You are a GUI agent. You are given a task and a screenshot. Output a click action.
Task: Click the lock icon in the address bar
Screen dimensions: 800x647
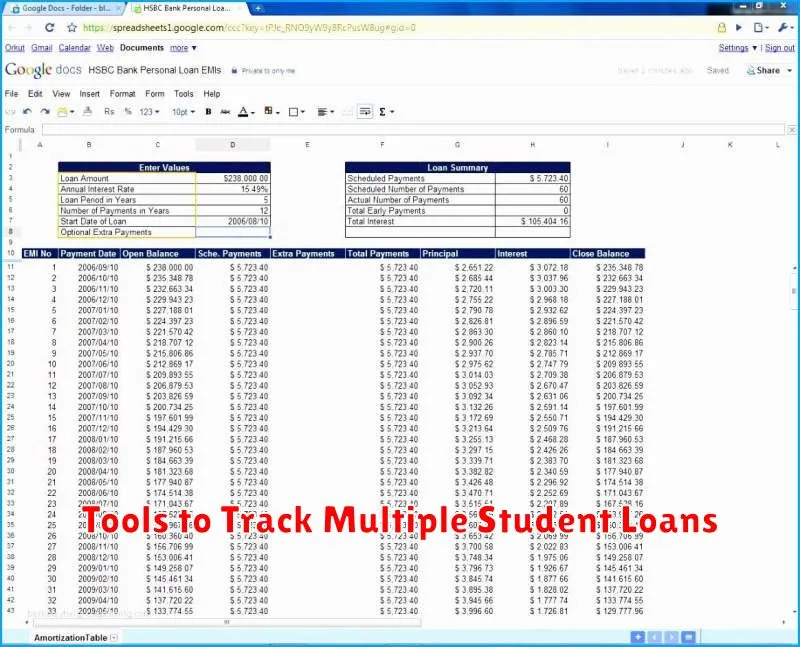point(721,28)
